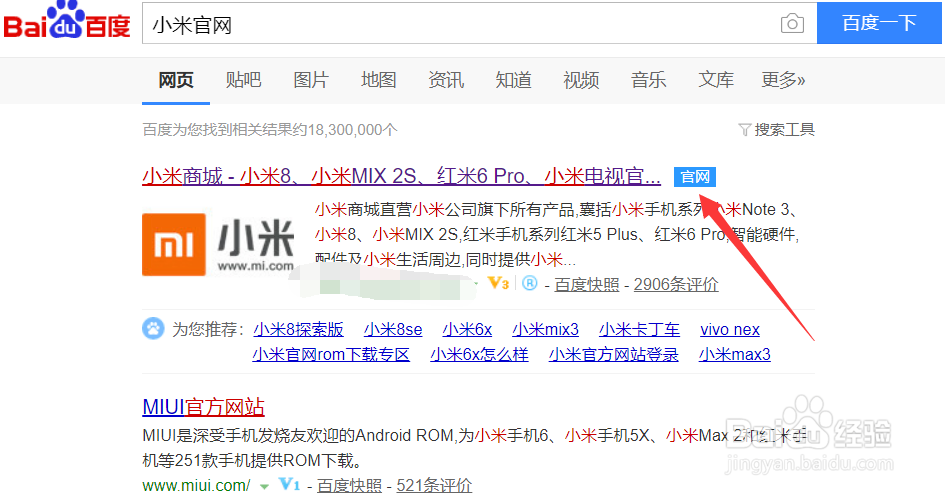Viewport: 945px width, 496px height.
Task: Click the registered ® badge icon
Action: pos(529,283)
